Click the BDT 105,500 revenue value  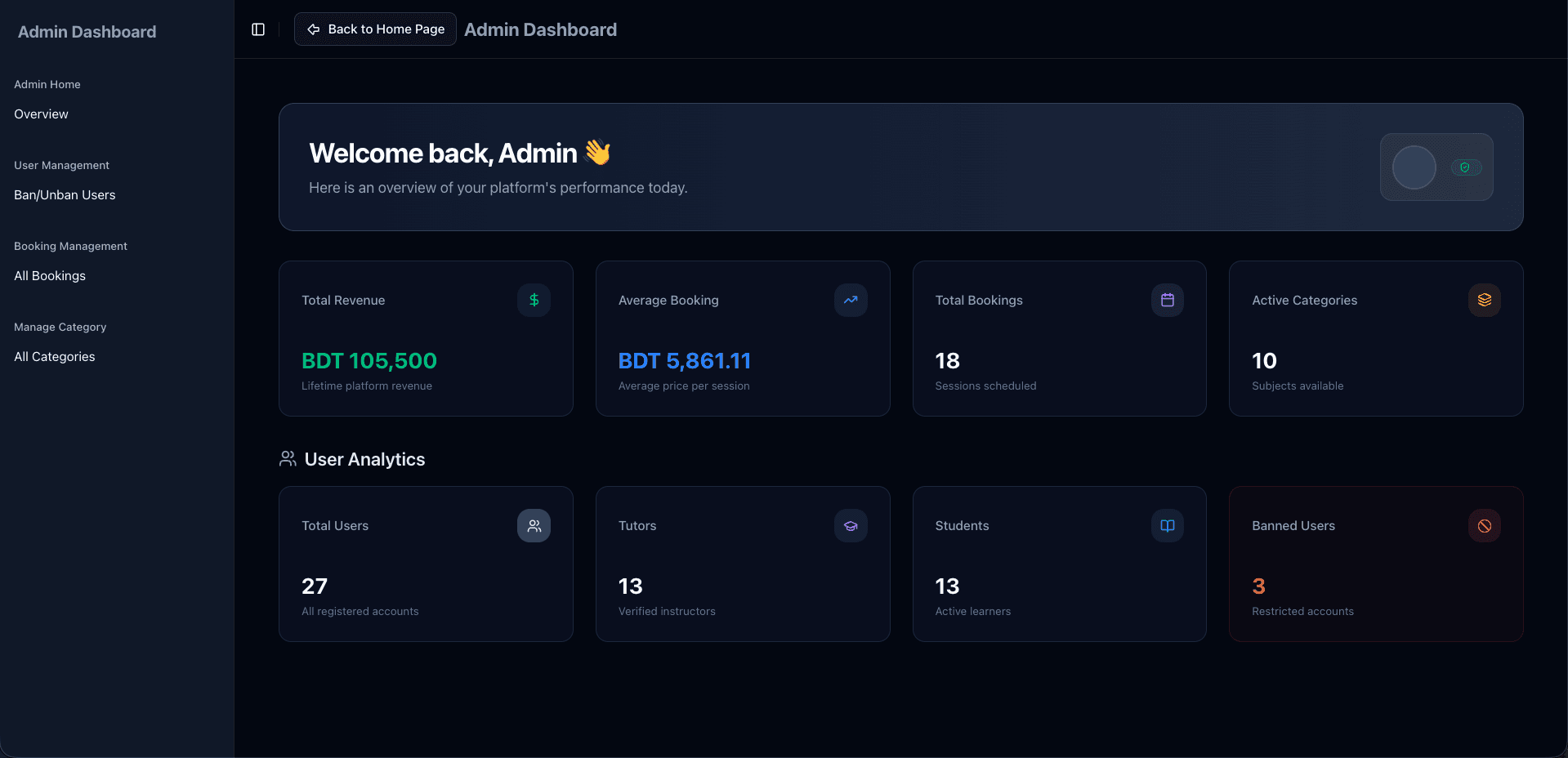click(x=369, y=361)
